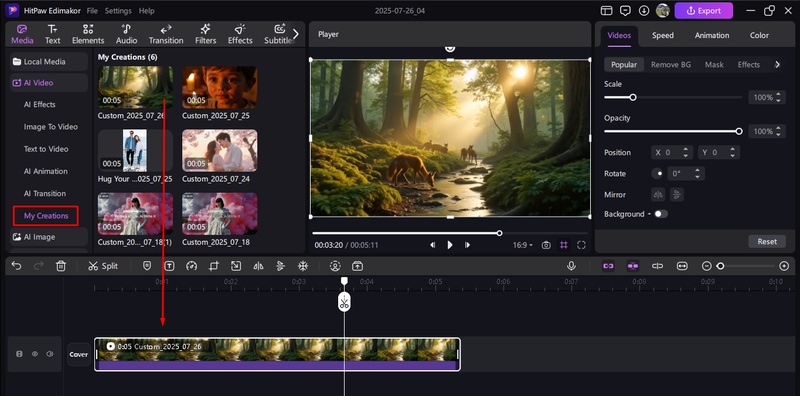Open the Filters tab
Viewport: 800px width, 396px height.
coord(206,34)
